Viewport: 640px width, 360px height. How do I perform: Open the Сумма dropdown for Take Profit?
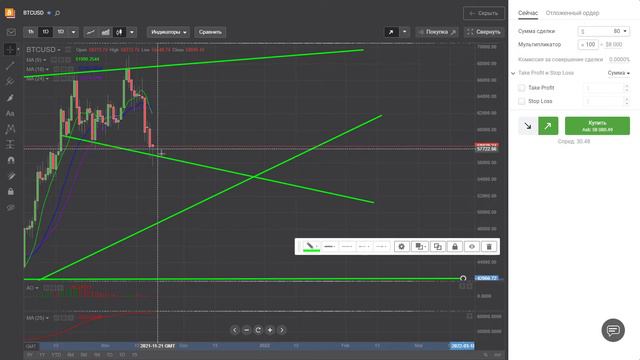(618, 73)
